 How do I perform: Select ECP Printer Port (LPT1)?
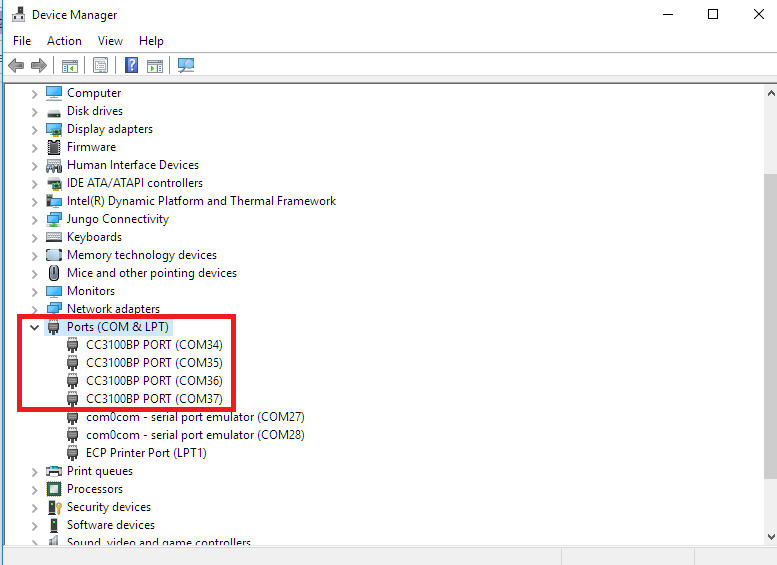pyautogui.click(x=146, y=452)
